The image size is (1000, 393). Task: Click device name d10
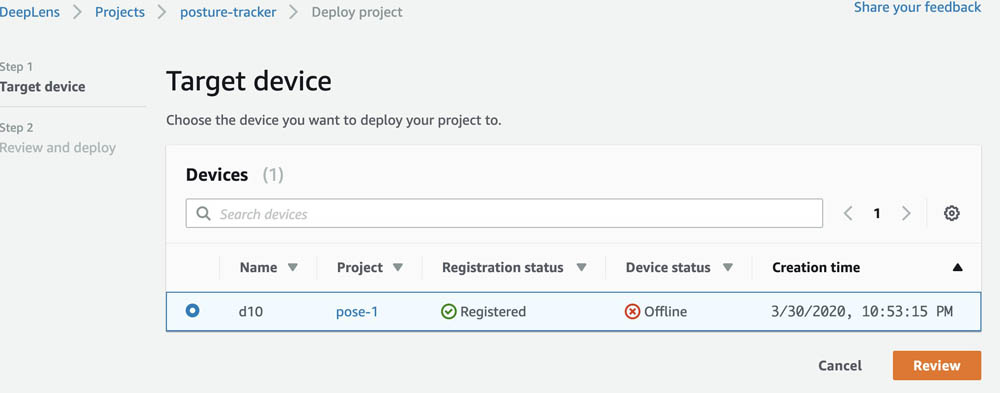tap(251, 312)
